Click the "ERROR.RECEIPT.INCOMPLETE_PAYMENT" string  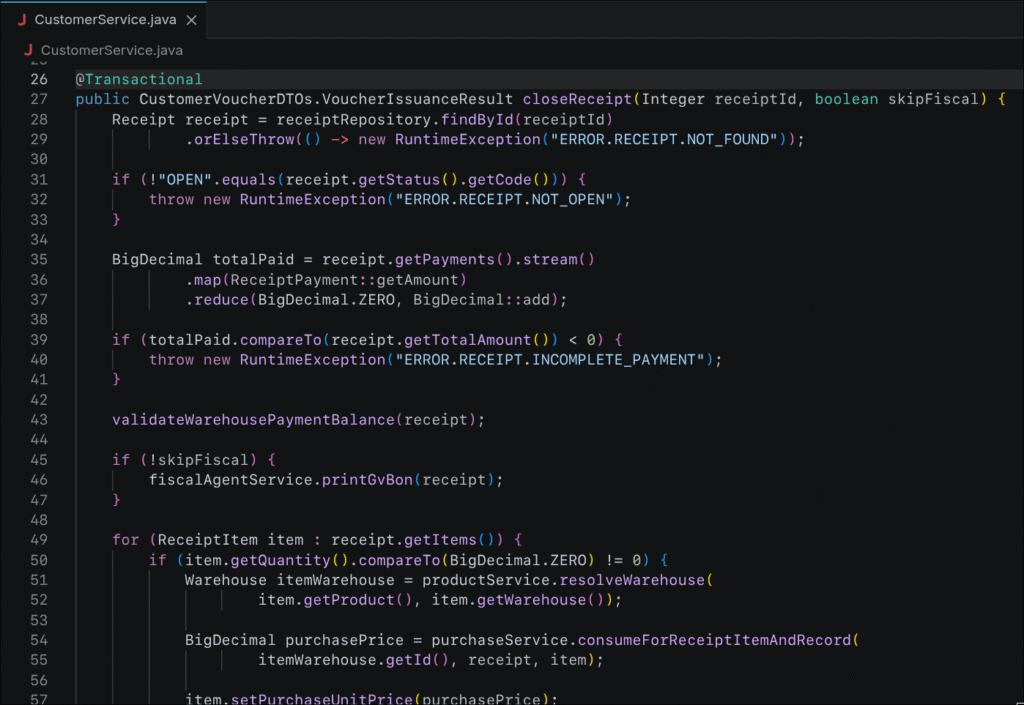coord(550,360)
